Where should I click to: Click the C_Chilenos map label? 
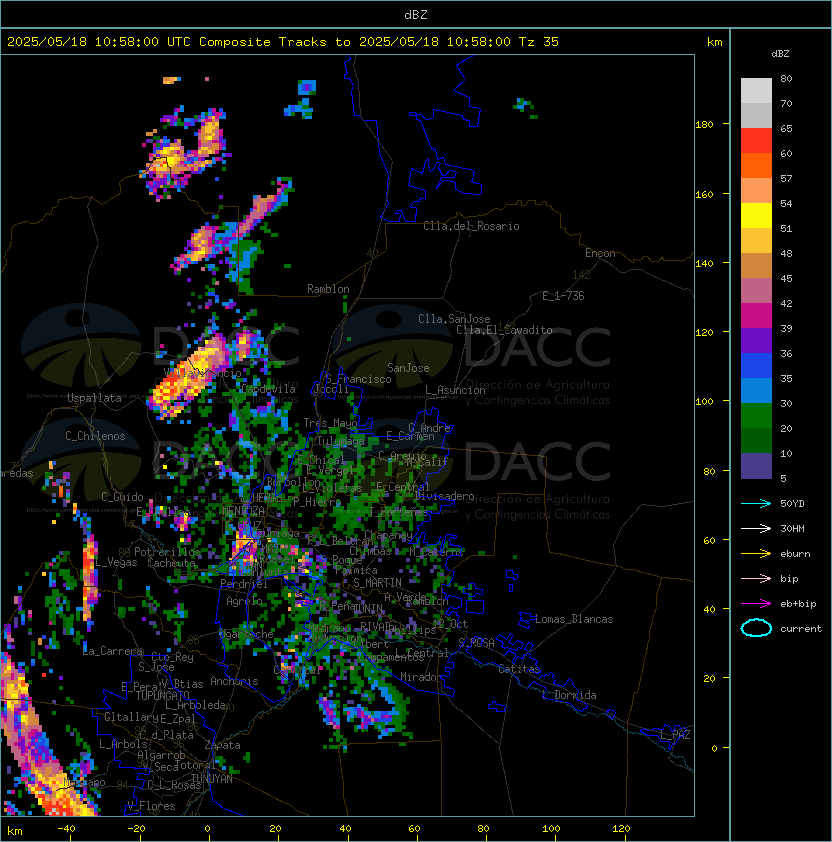click(95, 436)
